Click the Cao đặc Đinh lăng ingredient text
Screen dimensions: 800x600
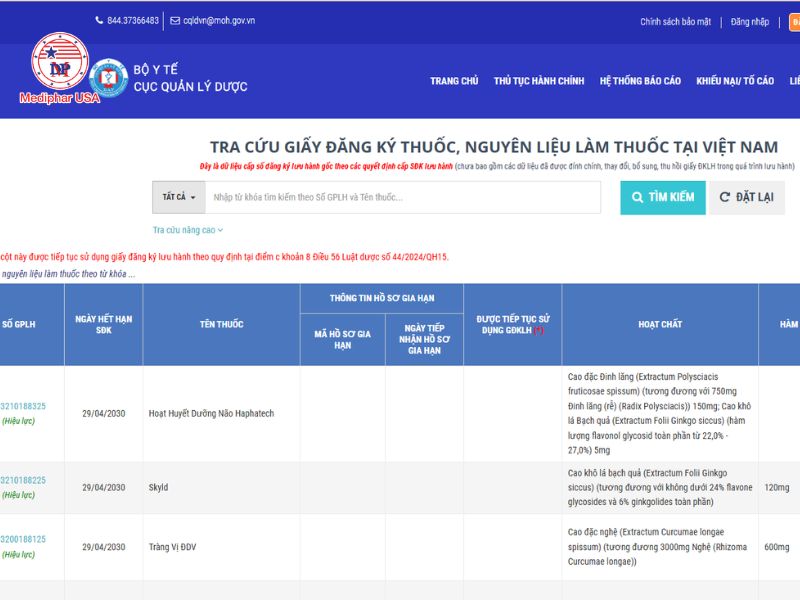point(659,413)
